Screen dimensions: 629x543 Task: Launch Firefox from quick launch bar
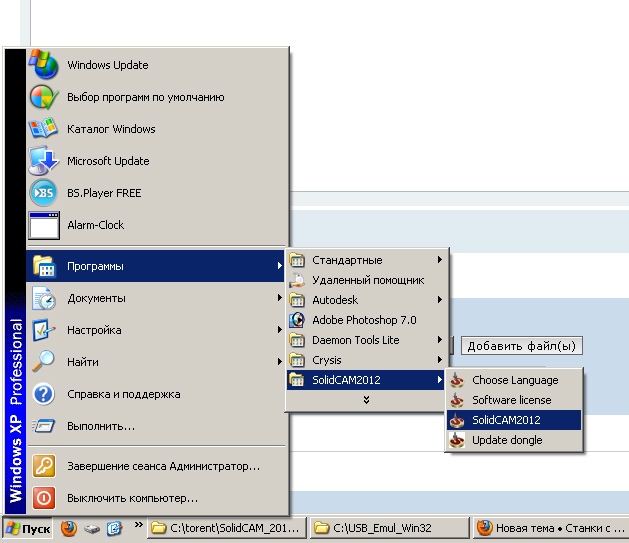pos(69,529)
